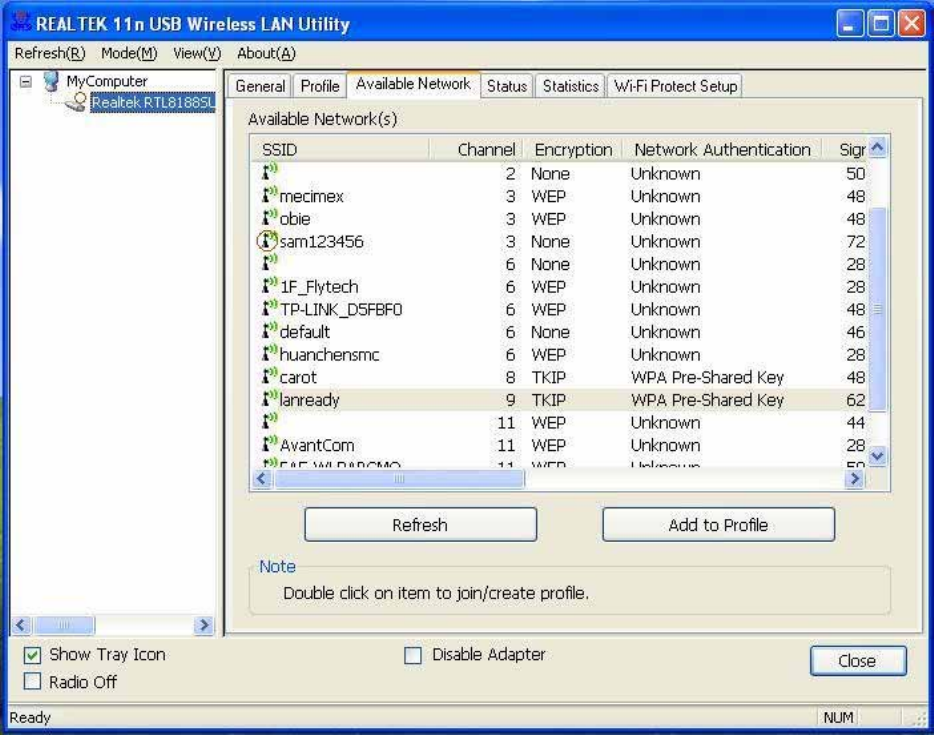
Task: Open the Wi-Fi Protect Setup tab
Action: coord(675,86)
